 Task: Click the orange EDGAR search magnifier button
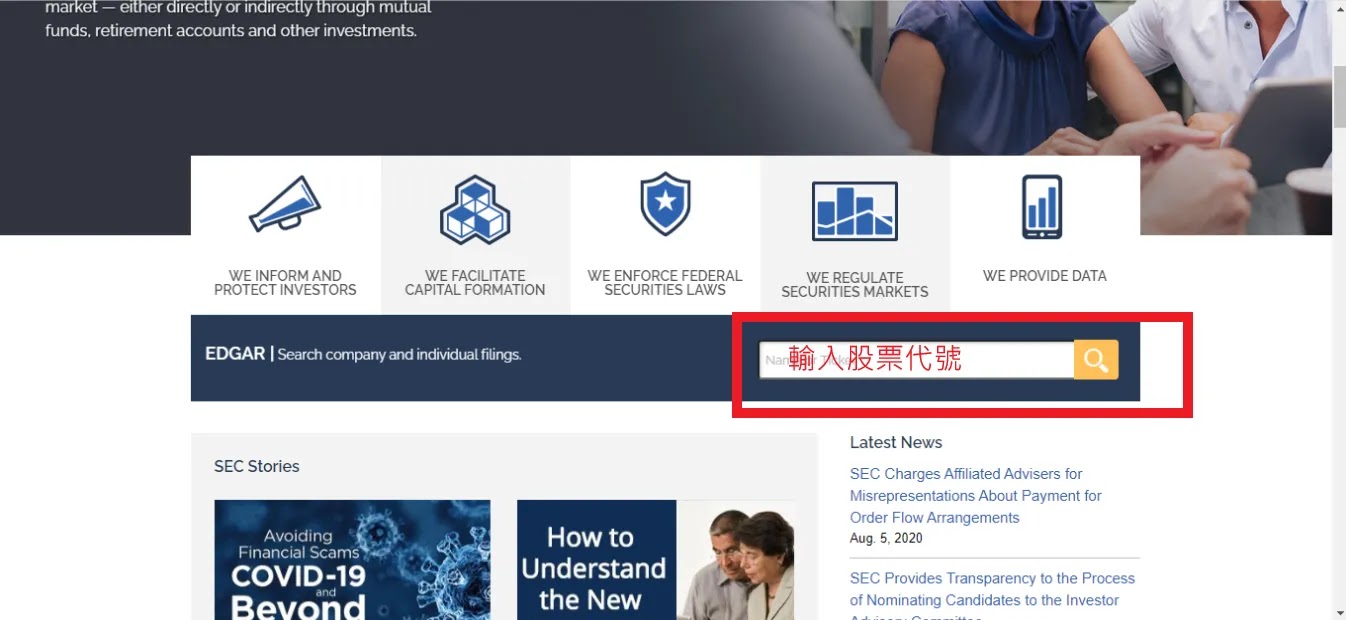(x=1096, y=360)
